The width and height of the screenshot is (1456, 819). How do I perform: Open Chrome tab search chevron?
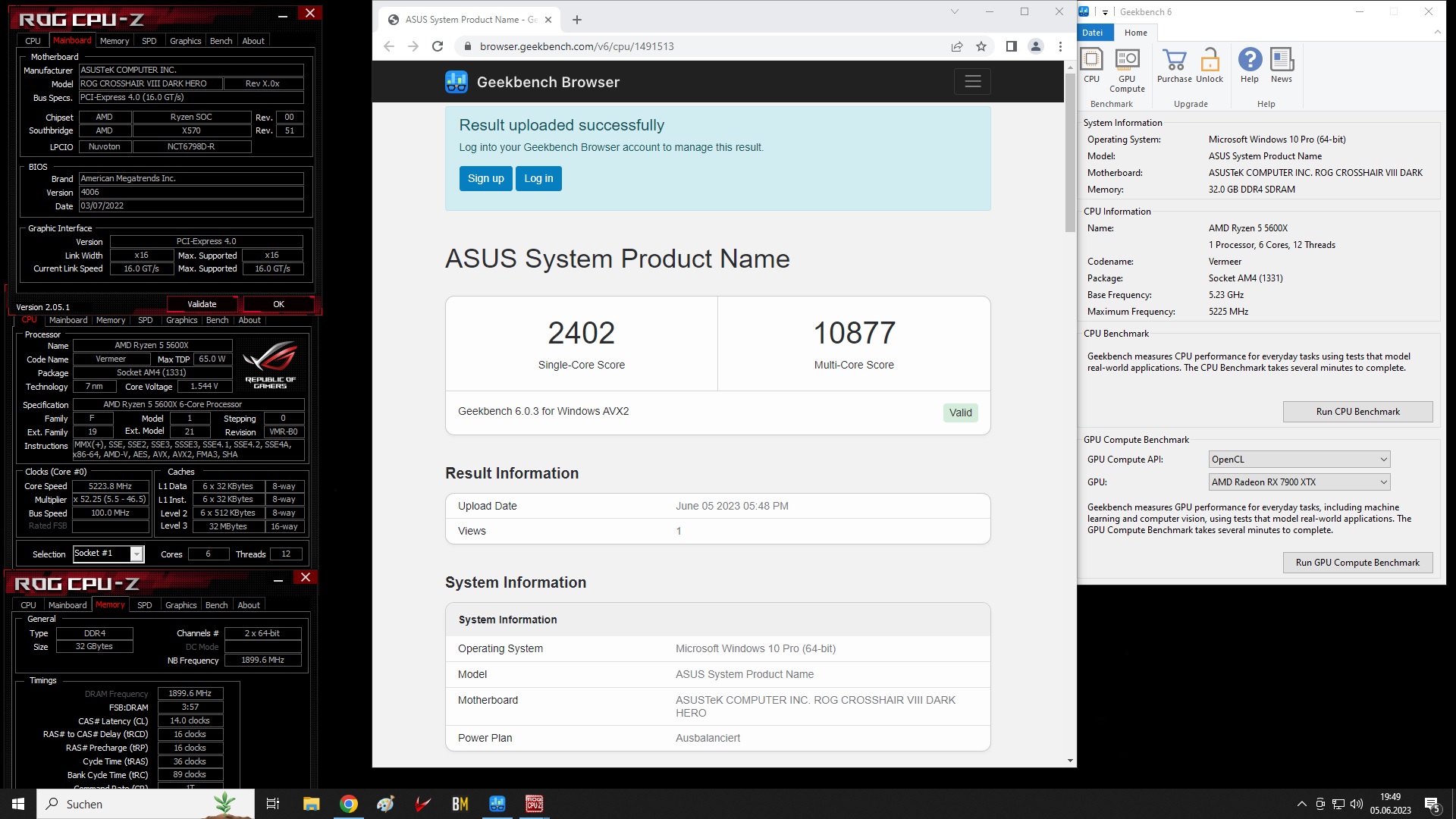[955, 11]
